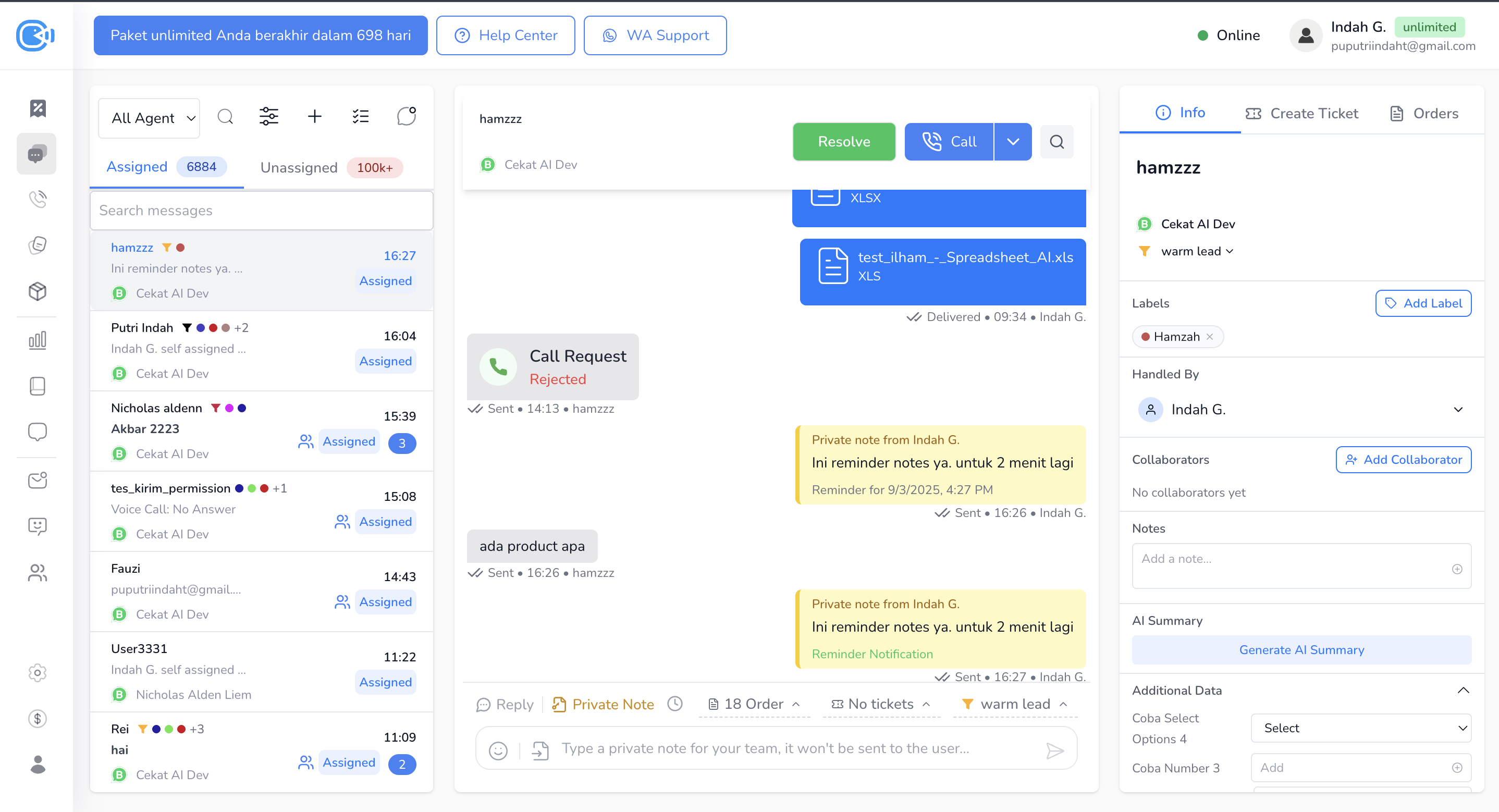Click the red label dot beside hamzzz in the list
The width and height of the screenshot is (1499, 812).
click(180, 248)
